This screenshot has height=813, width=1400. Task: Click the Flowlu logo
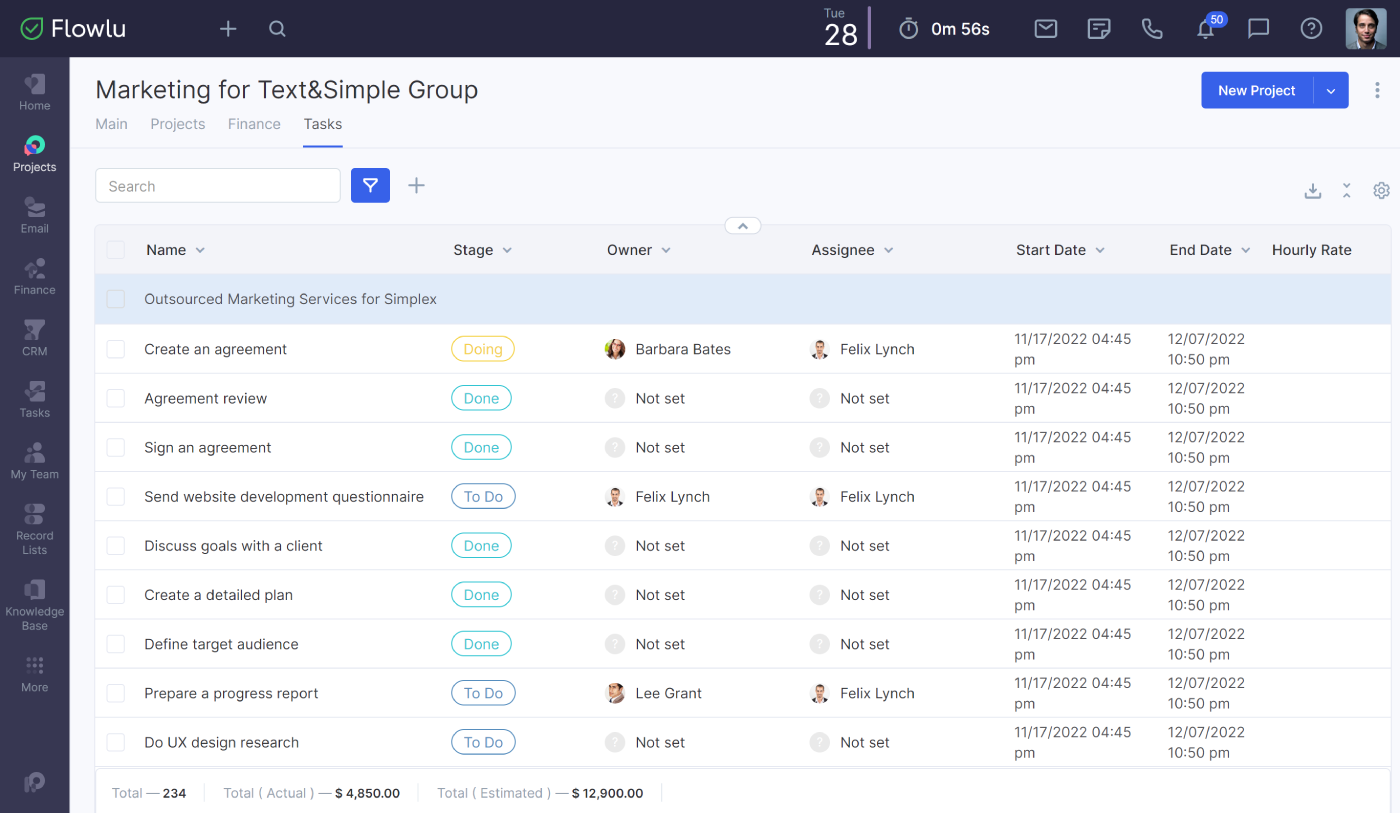coord(73,29)
